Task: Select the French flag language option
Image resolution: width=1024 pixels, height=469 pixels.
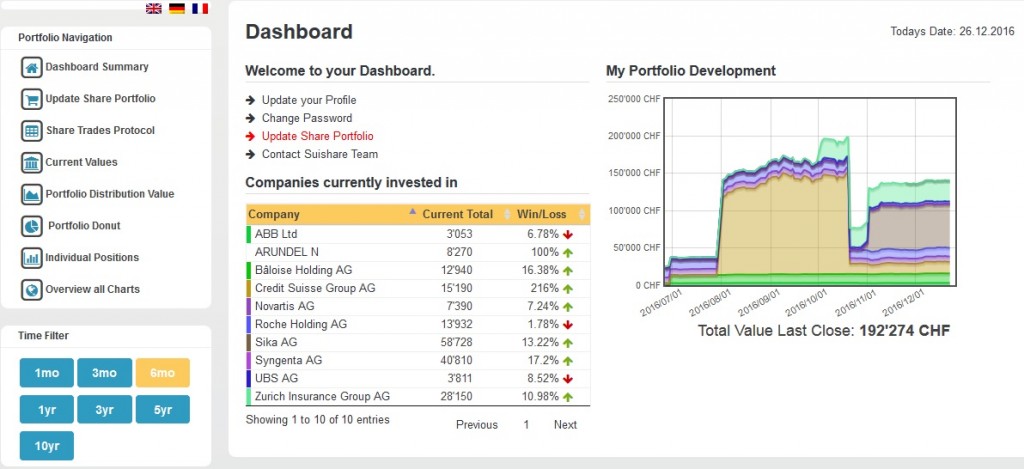Action: [x=200, y=8]
